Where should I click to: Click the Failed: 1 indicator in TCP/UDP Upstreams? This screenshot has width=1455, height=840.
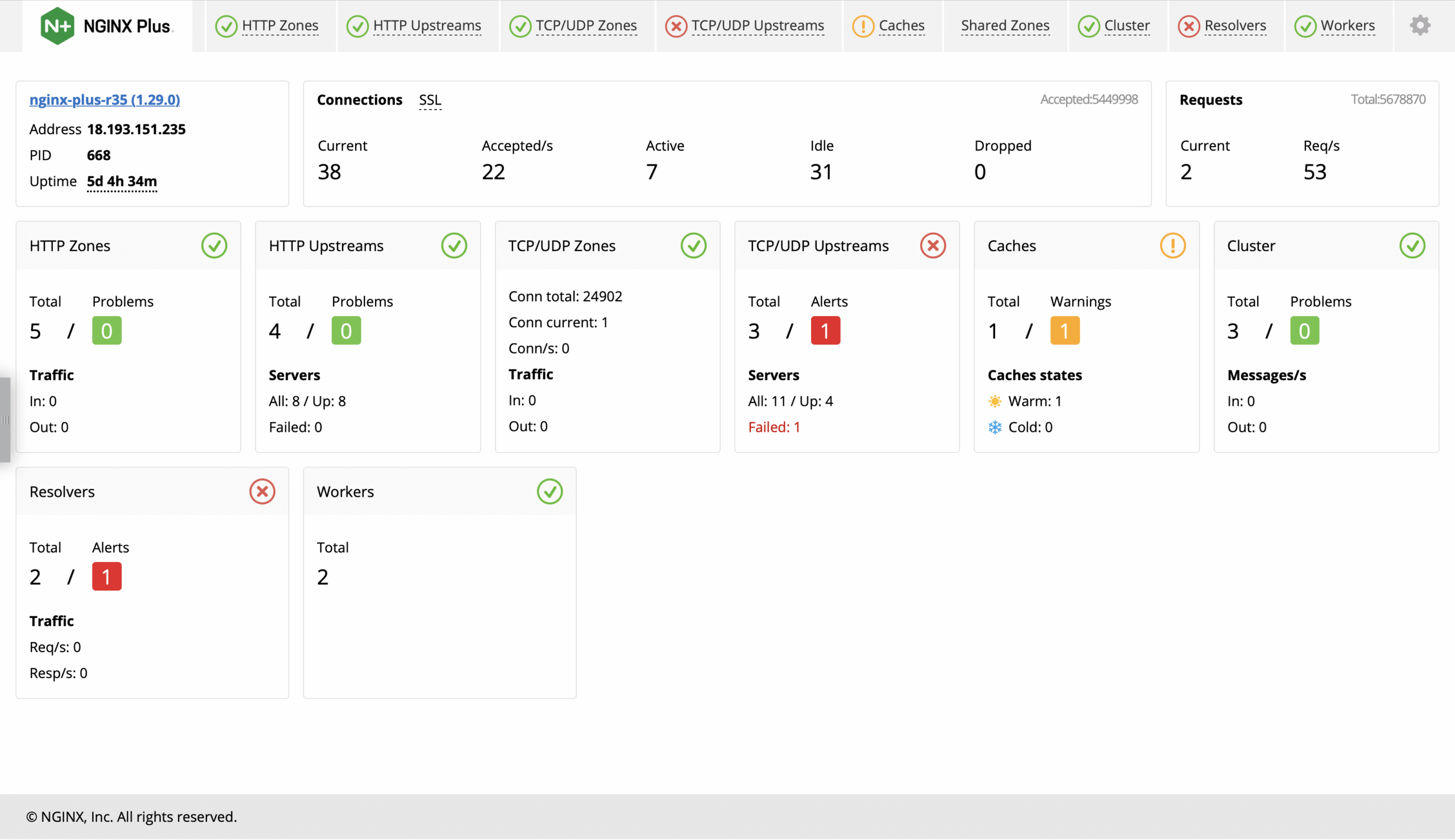774,427
